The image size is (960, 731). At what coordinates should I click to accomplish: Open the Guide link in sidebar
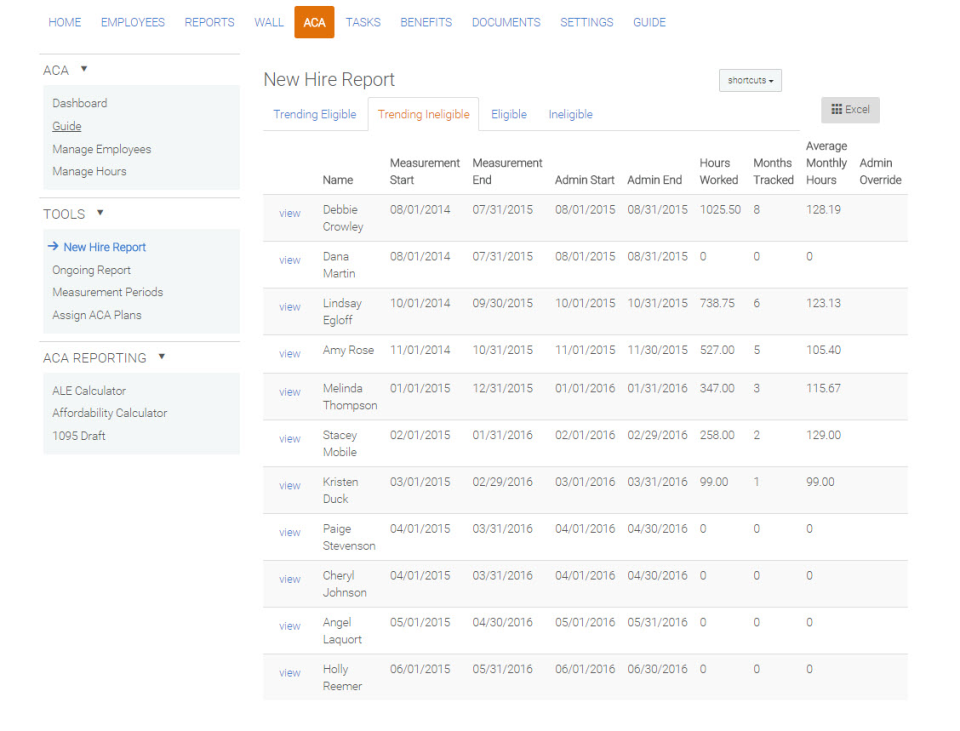67,126
